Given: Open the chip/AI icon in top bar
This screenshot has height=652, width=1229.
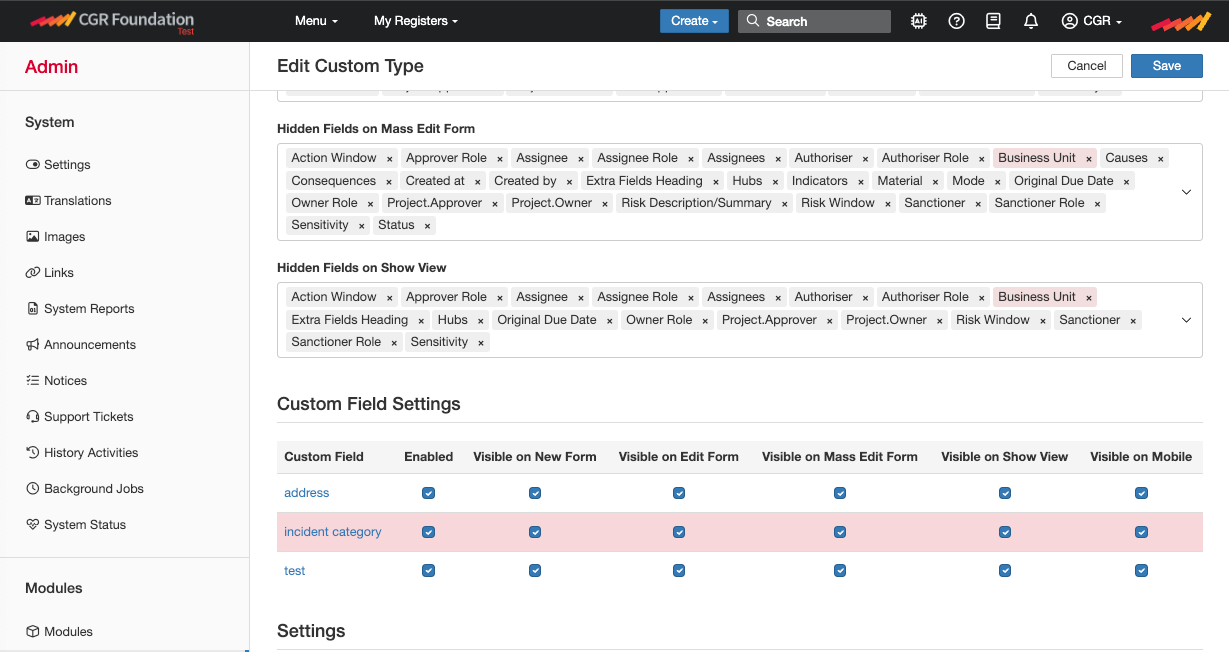Looking at the screenshot, I should (x=918, y=21).
